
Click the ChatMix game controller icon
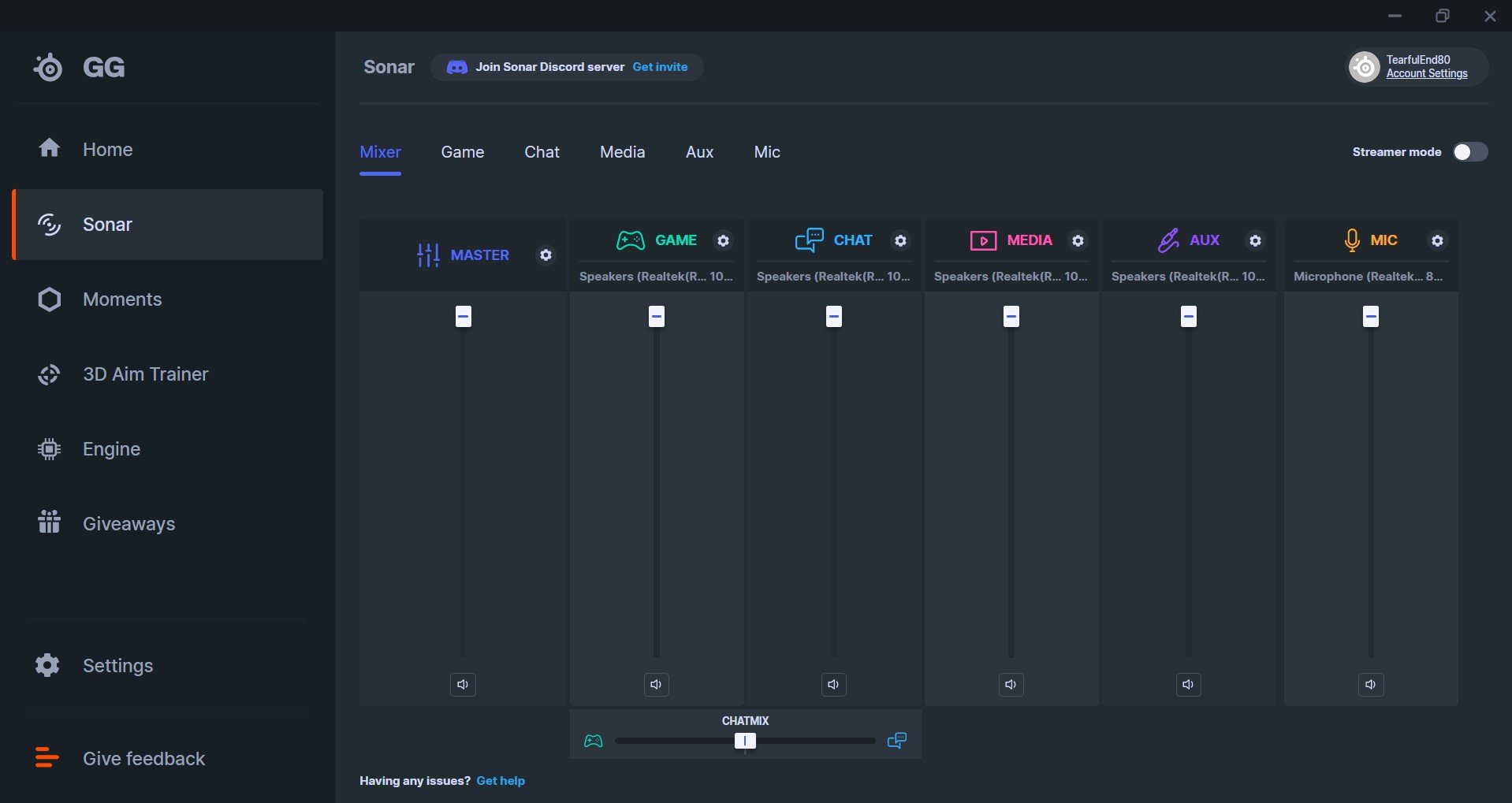point(593,741)
